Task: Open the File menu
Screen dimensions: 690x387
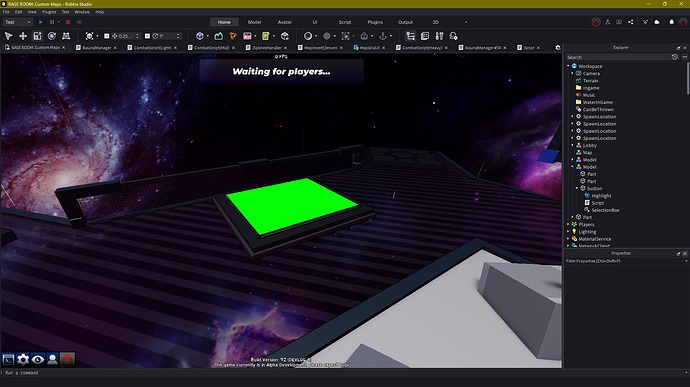Action: [x=6, y=12]
